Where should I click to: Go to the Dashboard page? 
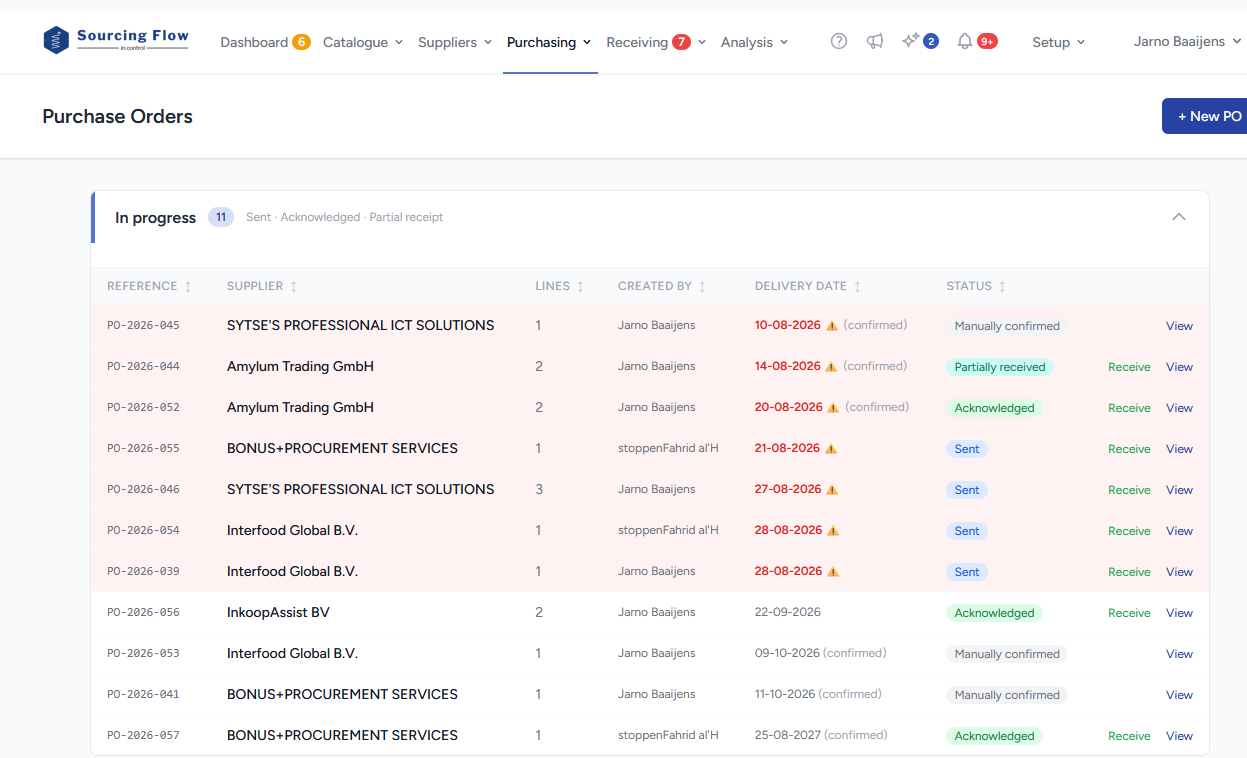254,42
